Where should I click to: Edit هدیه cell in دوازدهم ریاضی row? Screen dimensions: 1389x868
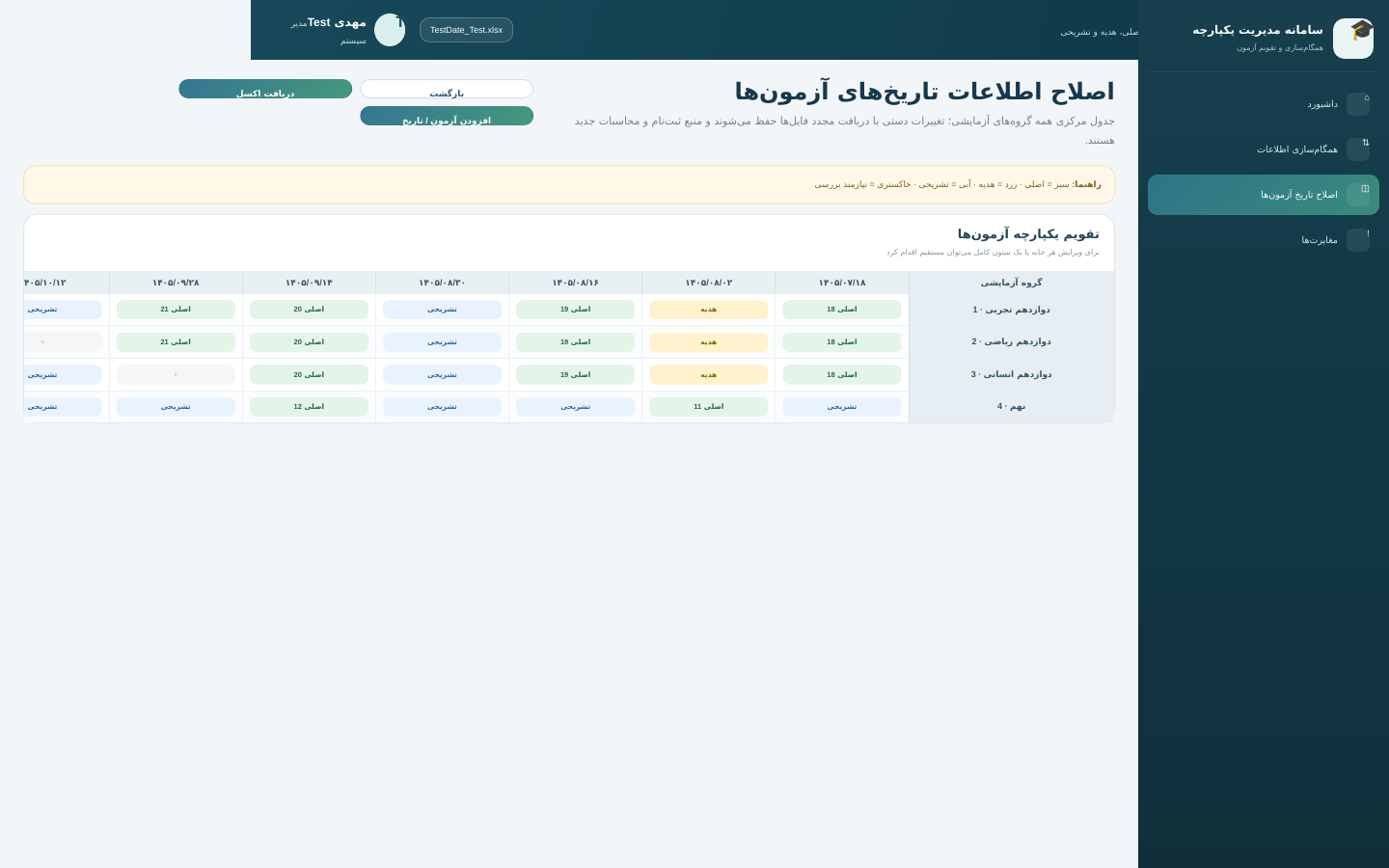(x=709, y=342)
